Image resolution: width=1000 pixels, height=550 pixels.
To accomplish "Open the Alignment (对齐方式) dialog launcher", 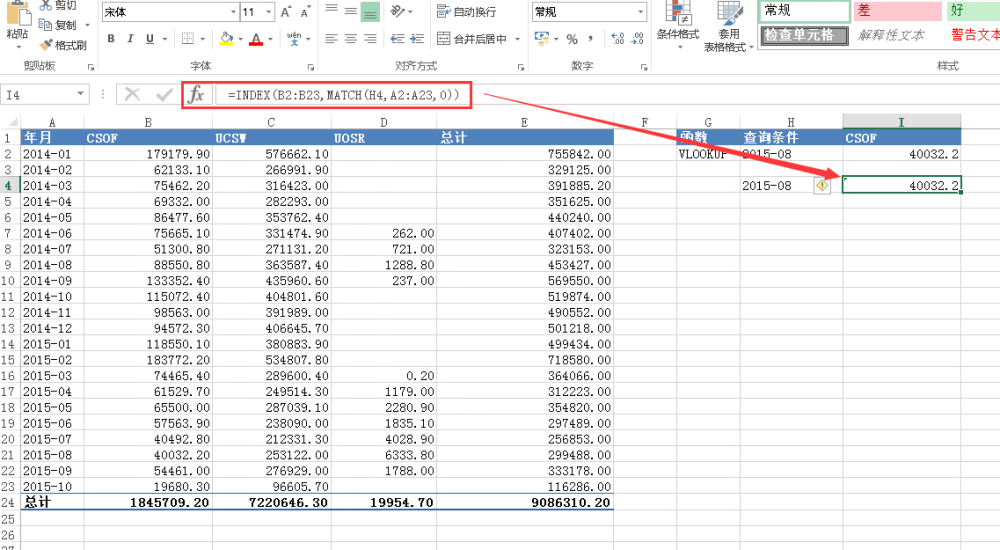I will pyautogui.click(x=521, y=66).
